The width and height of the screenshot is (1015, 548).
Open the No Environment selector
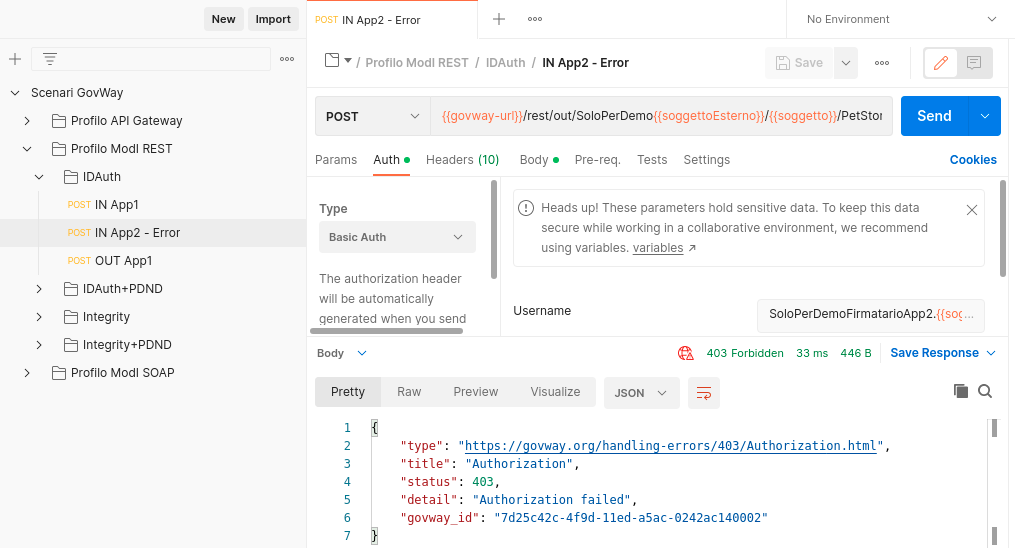click(x=900, y=19)
